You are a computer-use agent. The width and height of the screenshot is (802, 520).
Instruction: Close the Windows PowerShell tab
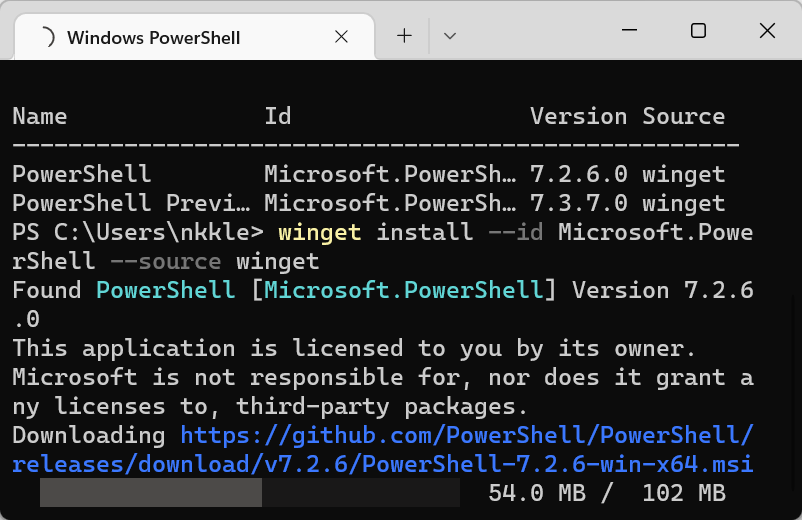341,36
